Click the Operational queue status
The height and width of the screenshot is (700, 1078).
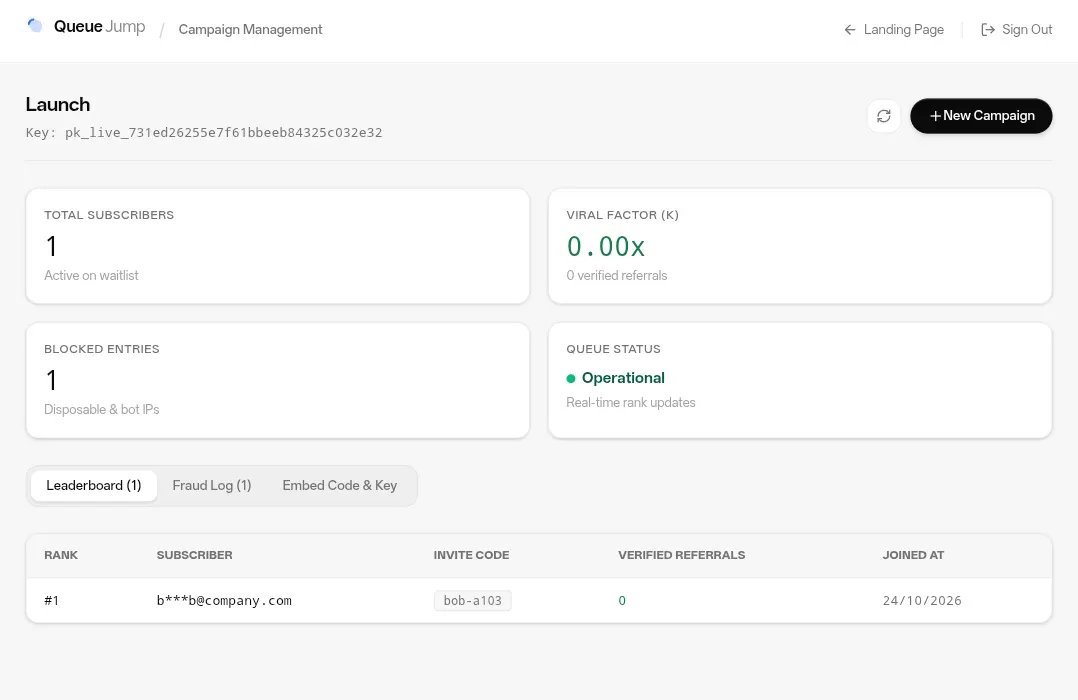pos(616,378)
